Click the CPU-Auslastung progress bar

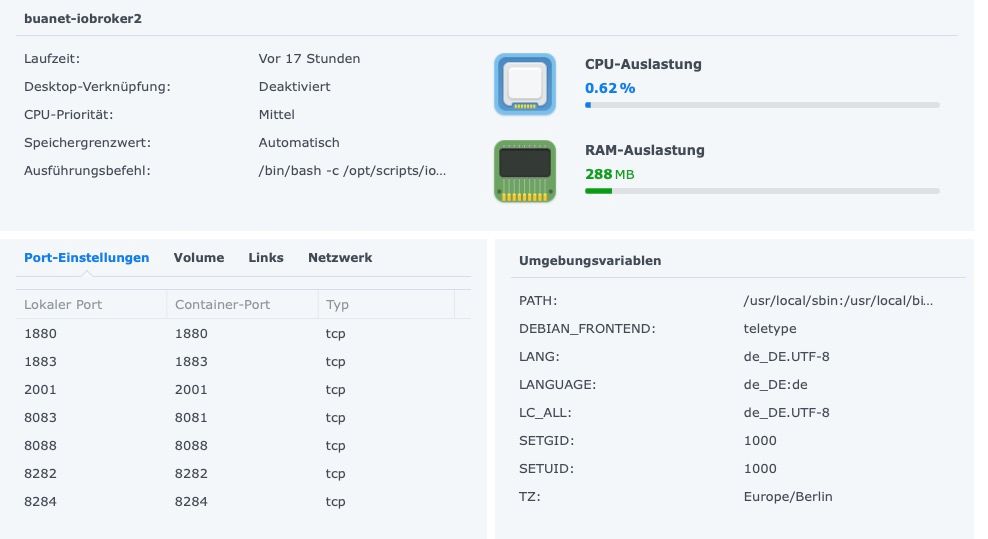click(x=762, y=105)
